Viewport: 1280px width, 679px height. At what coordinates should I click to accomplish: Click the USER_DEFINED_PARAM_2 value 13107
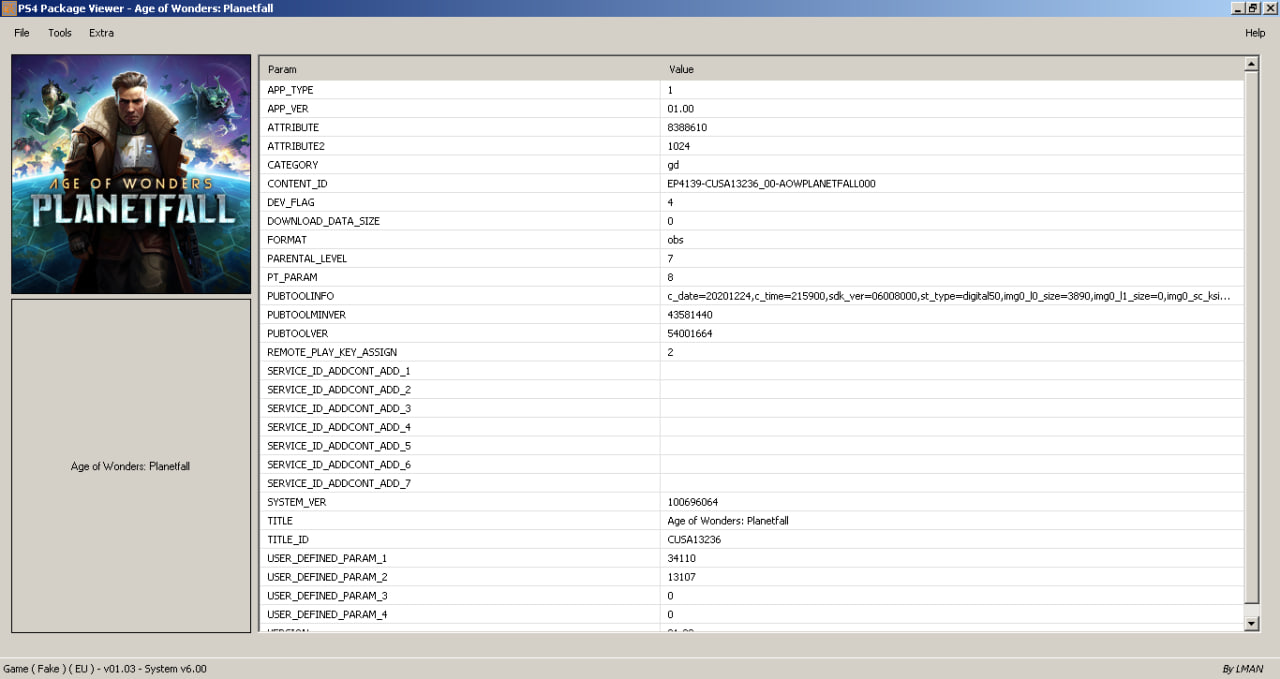pos(681,577)
